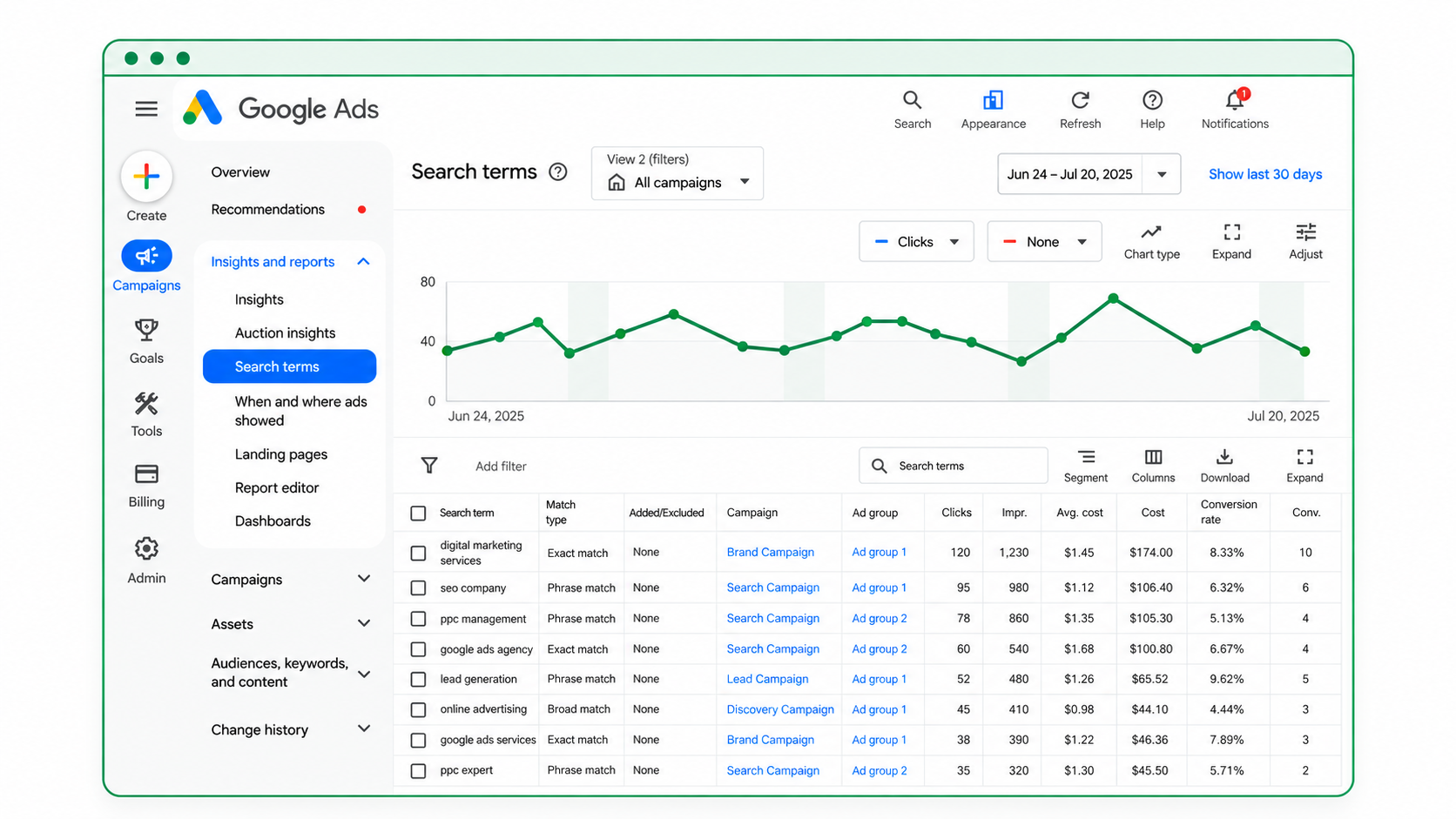Image resolution: width=1456 pixels, height=819 pixels.
Task: Expand the chart view
Action: [x=1231, y=241]
